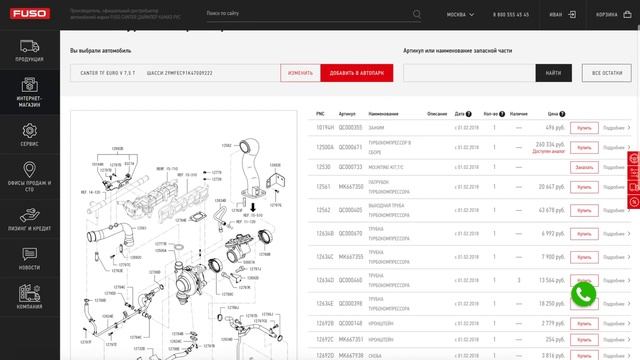Click price 20 667 руб.
The height and width of the screenshot is (360, 640).
[552, 187]
